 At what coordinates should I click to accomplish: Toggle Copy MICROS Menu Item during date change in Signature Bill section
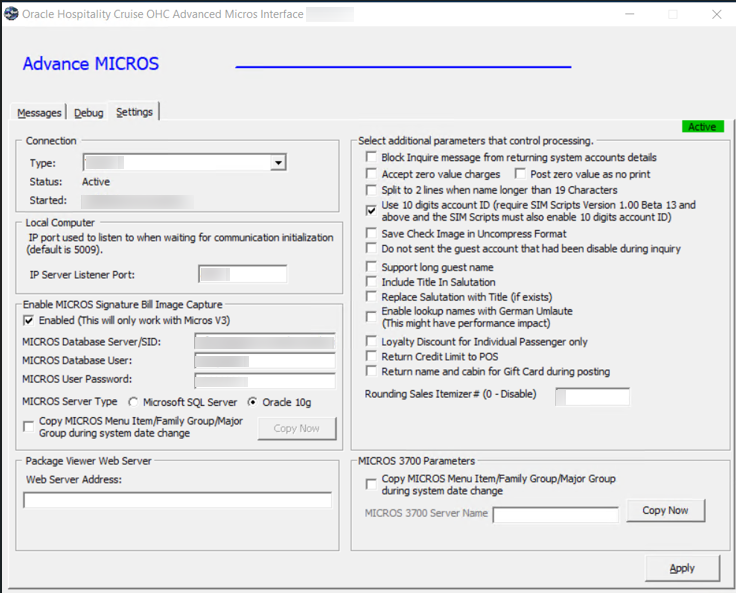tap(29, 426)
